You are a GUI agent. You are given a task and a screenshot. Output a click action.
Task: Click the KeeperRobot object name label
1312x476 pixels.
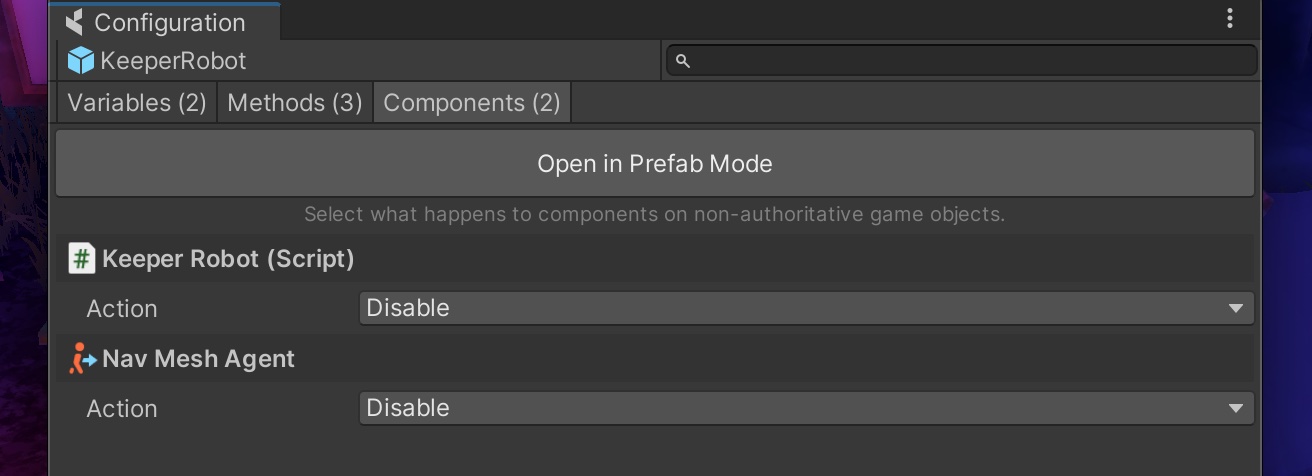[x=173, y=61]
